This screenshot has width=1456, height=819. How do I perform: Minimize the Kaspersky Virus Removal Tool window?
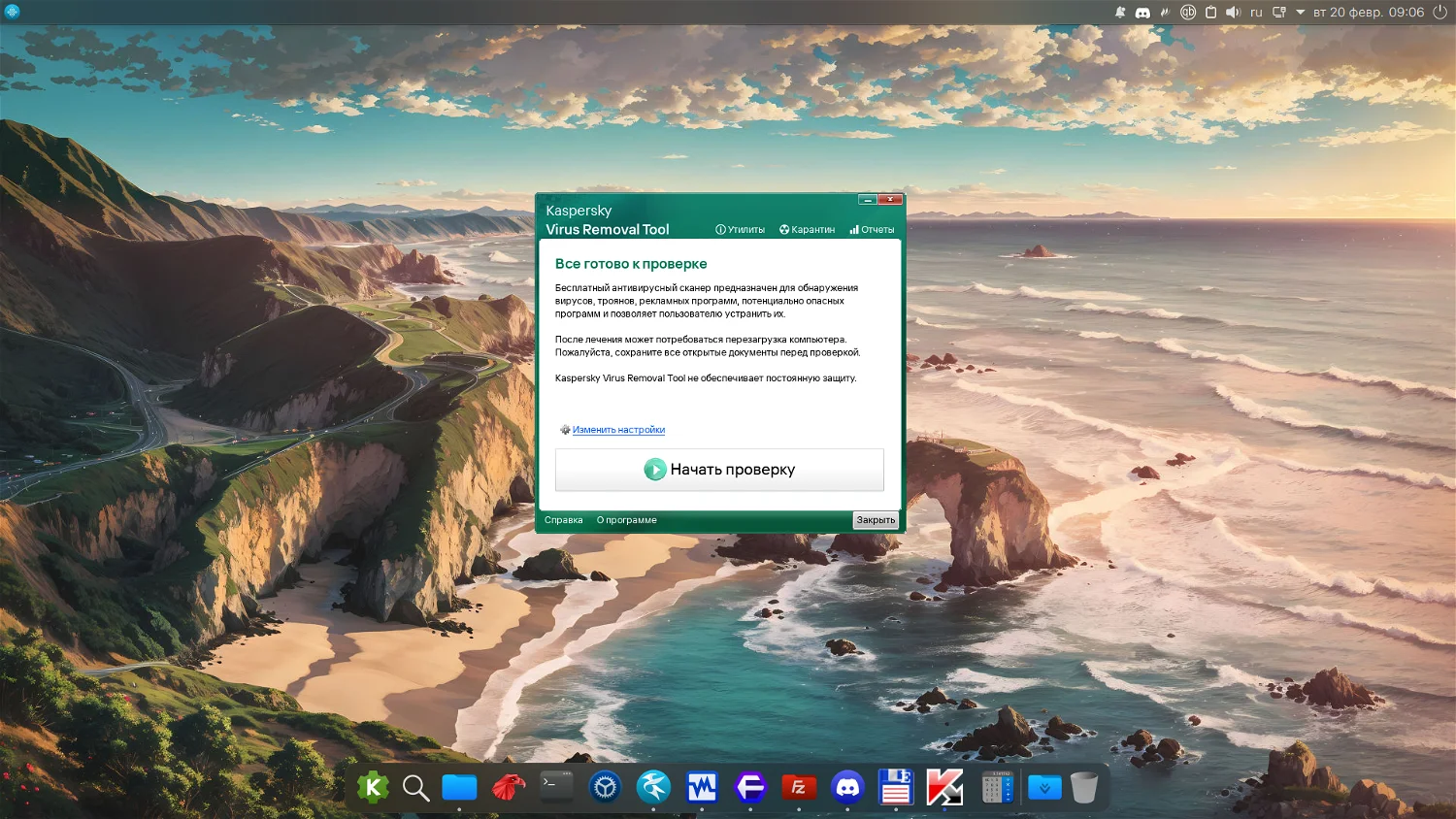point(868,200)
